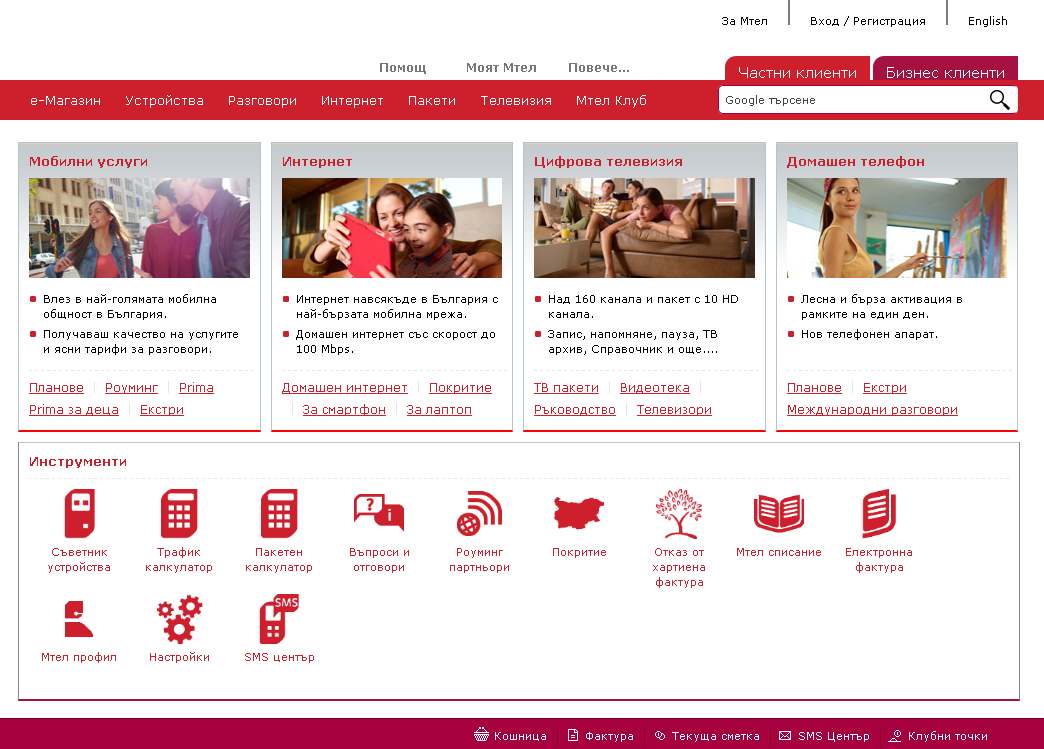Image resolution: width=1044 pixels, height=749 pixels.
Task: Click the Цифрова телевизия photo
Action: (x=645, y=228)
